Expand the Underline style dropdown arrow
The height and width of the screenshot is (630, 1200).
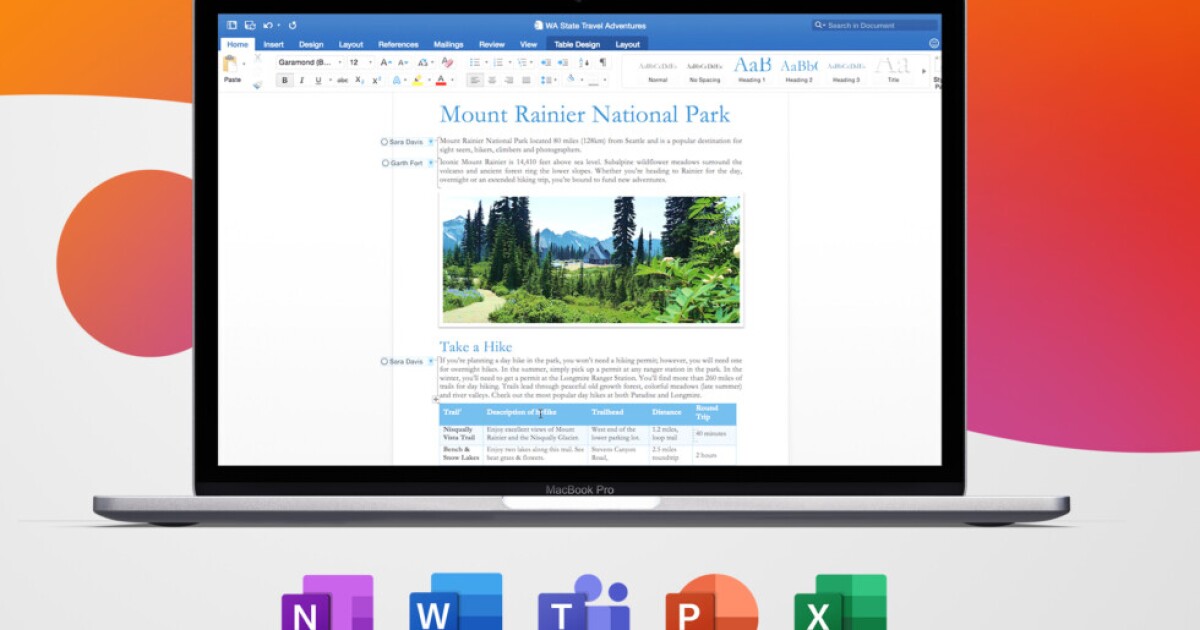[330, 80]
